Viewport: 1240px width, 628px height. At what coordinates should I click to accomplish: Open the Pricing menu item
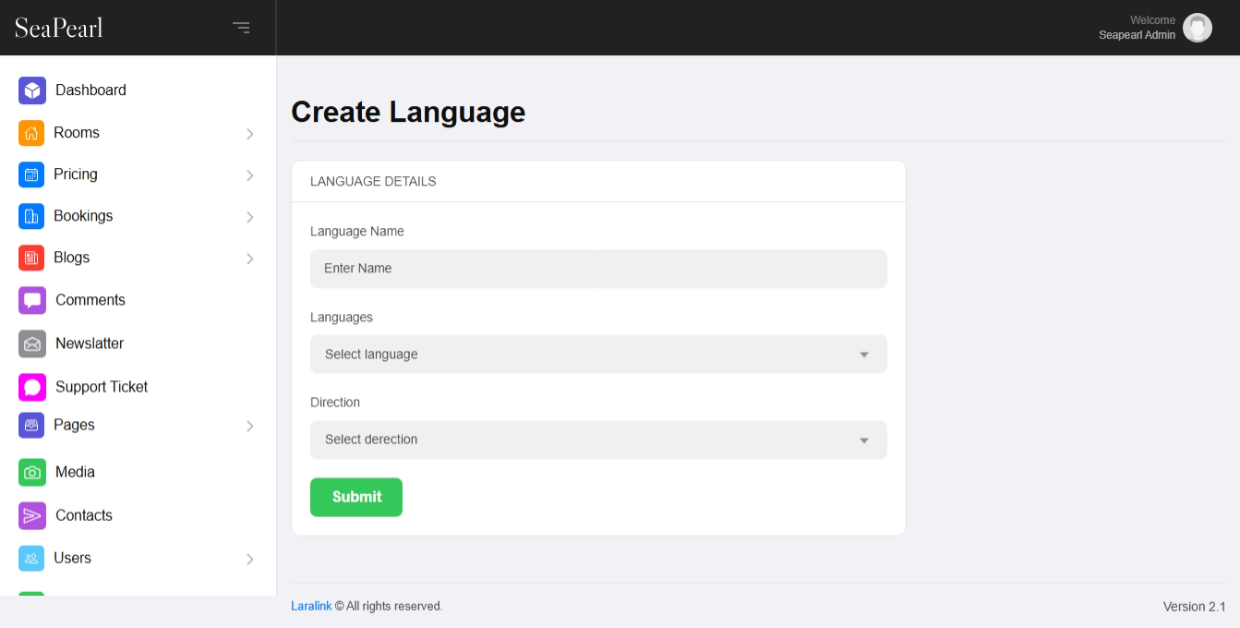(x=76, y=174)
